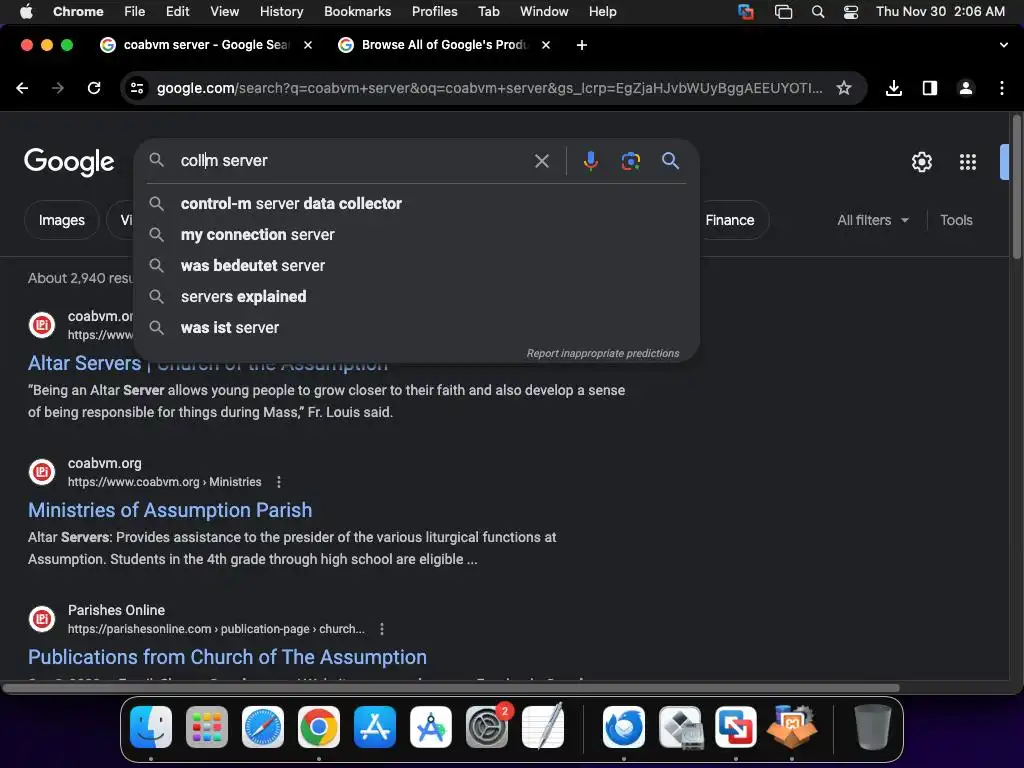Image resolution: width=1024 pixels, height=768 pixels.
Task: Go to Google homepage via logo
Action: (x=69, y=161)
